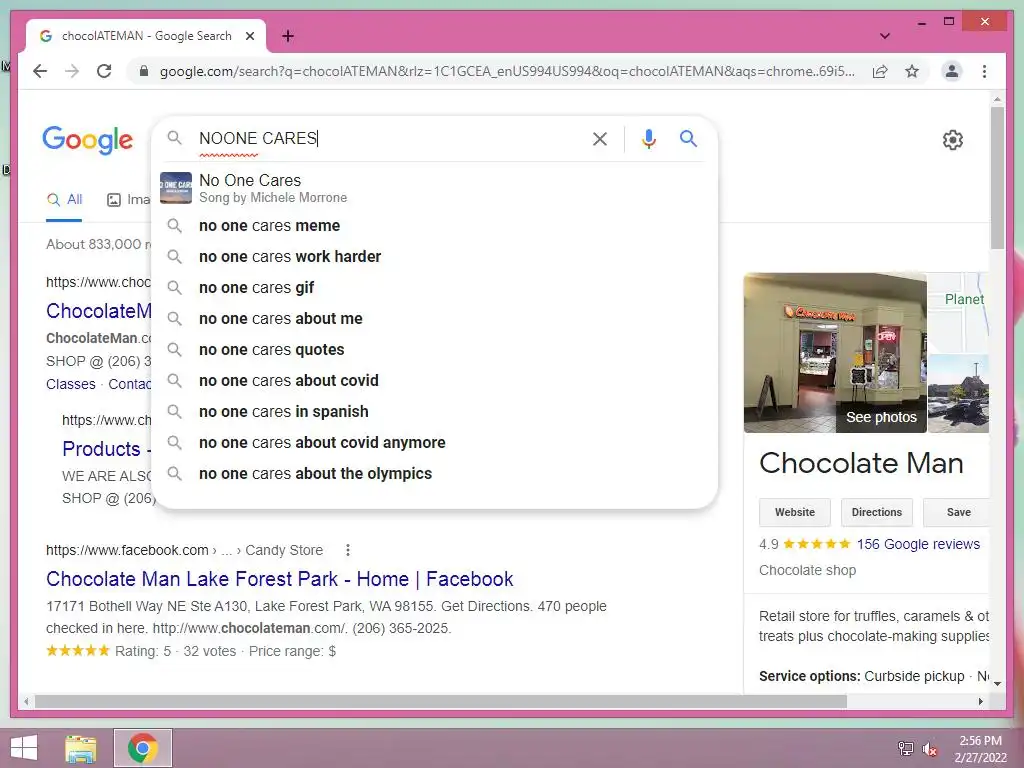This screenshot has height=768, width=1024.
Task: Open the Chocolate Man Lake Forest Park Facebook result
Action: point(280,579)
